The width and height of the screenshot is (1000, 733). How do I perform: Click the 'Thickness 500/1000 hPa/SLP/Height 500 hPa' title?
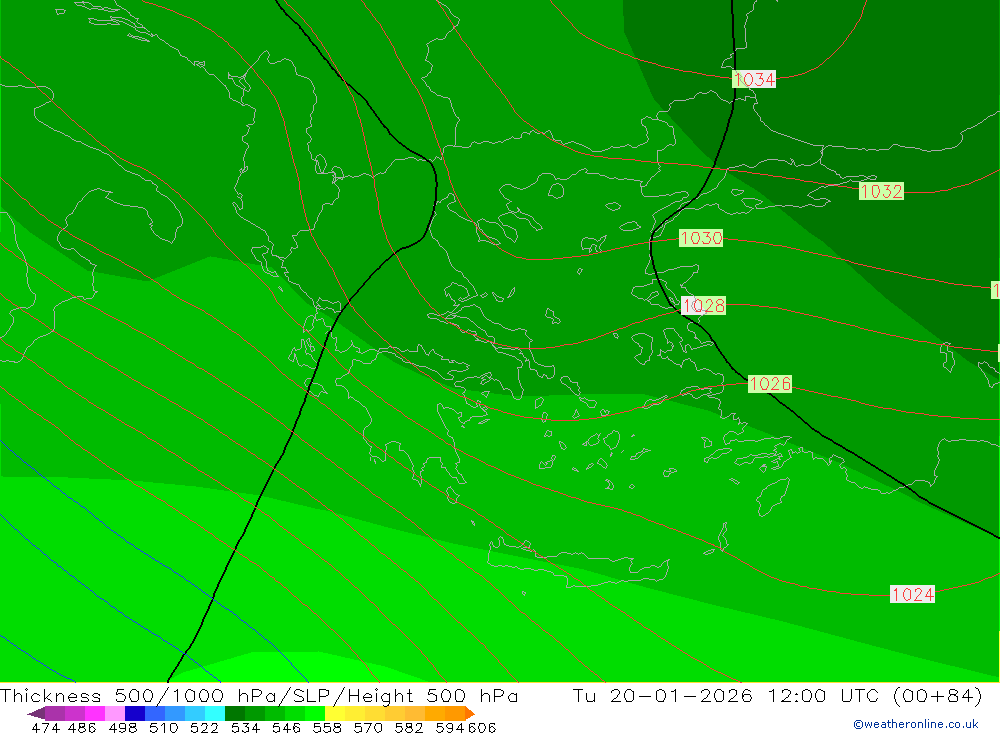tap(259, 695)
